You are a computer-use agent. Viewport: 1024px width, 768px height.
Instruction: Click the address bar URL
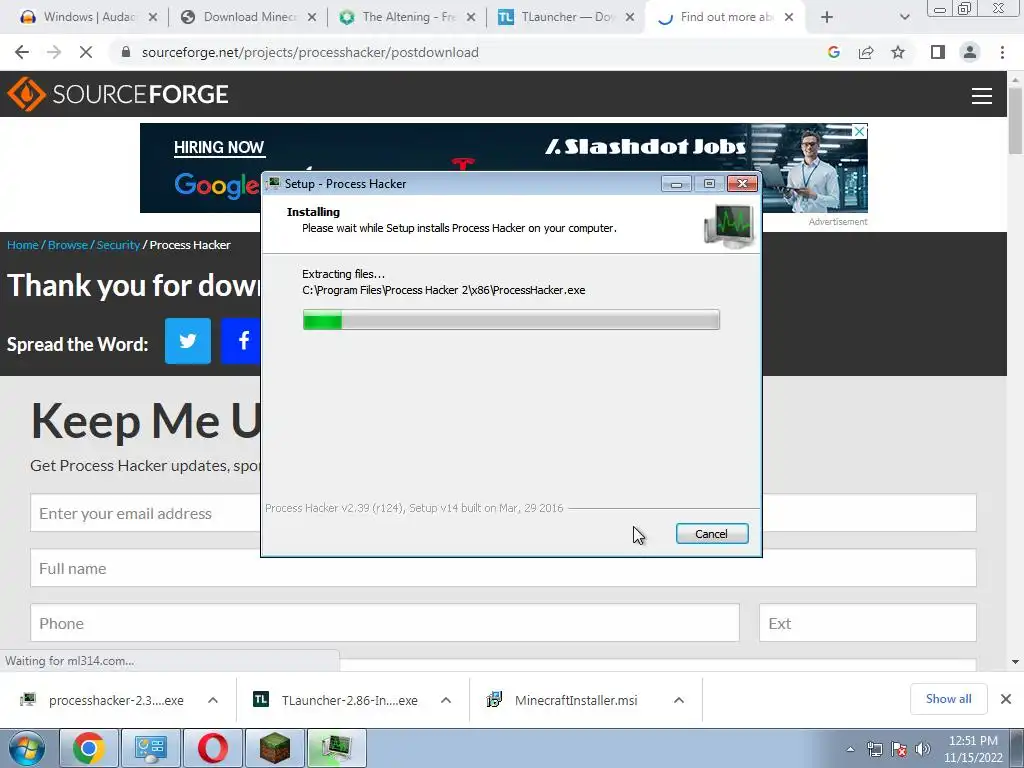[310, 52]
